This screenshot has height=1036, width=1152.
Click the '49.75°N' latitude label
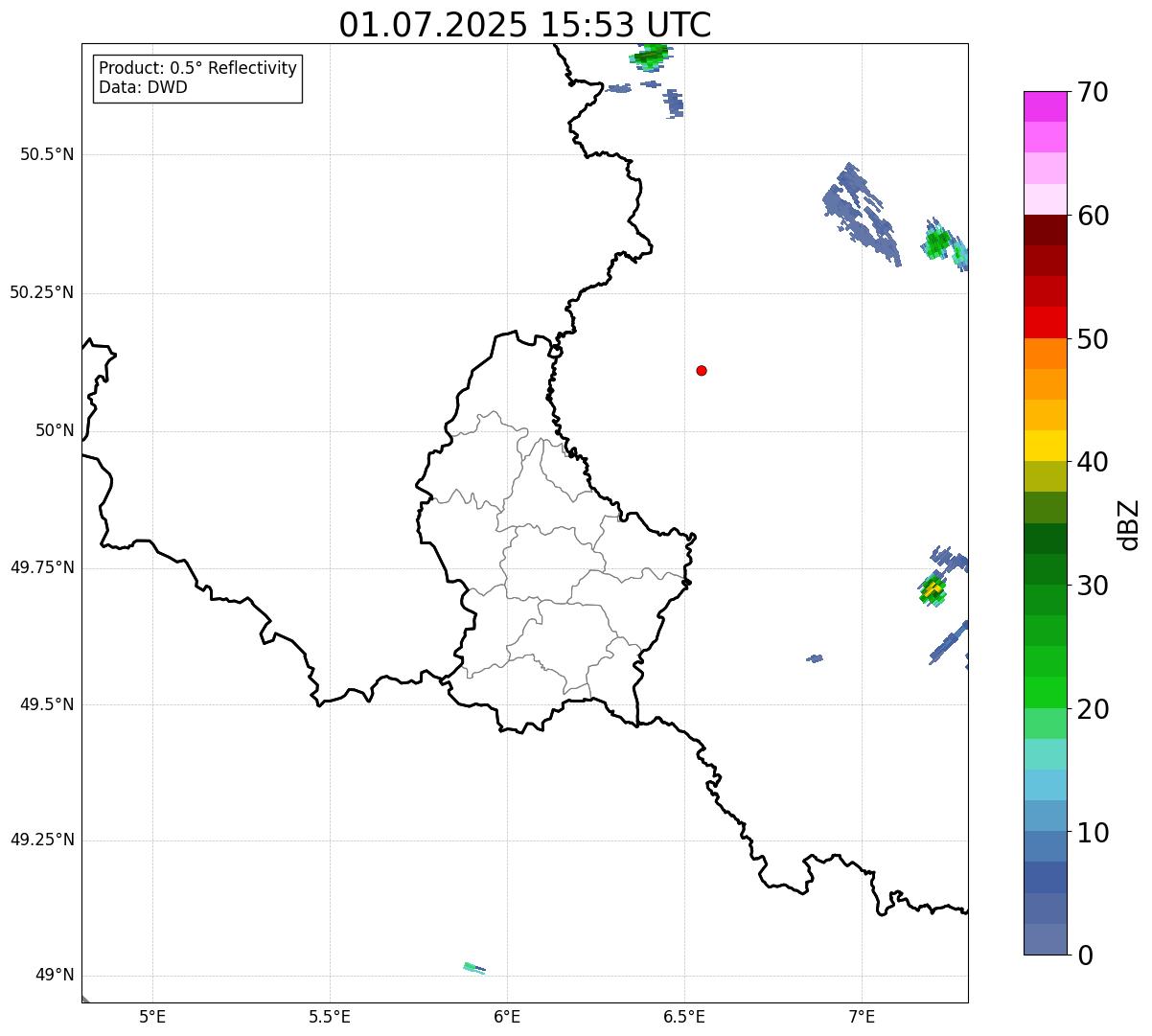42,567
